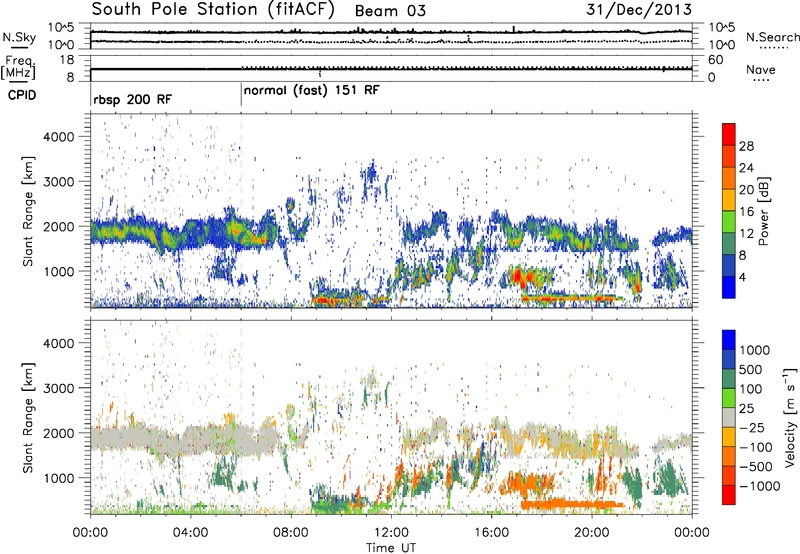The width and height of the screenshot is (800, 554).
Task: Click the '-500' Velocity colorbar label
Action: (x=756, y=467)
